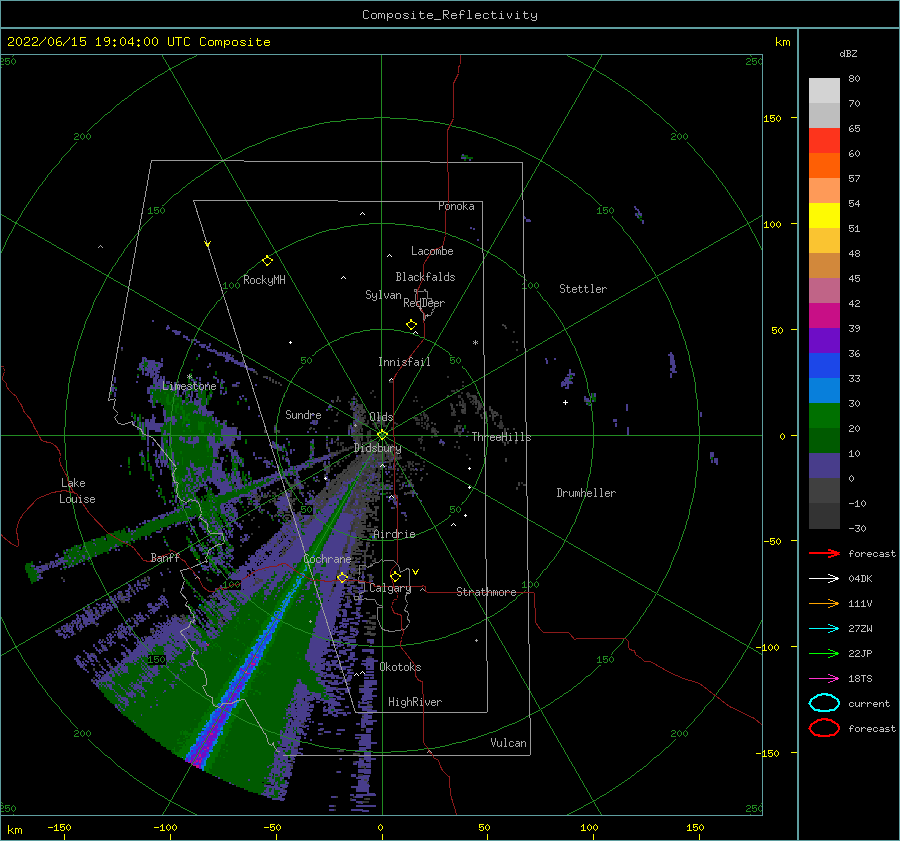Select the orange 111V arrow icon
Image resolution: width=900 pixels, height=841 pixels.
(824, 603)
